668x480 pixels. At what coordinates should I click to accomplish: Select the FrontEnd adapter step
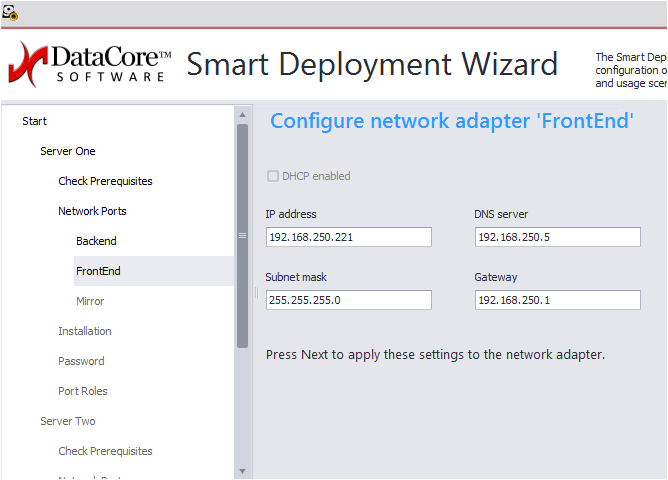pyautogui.click(x=154, y=271)
